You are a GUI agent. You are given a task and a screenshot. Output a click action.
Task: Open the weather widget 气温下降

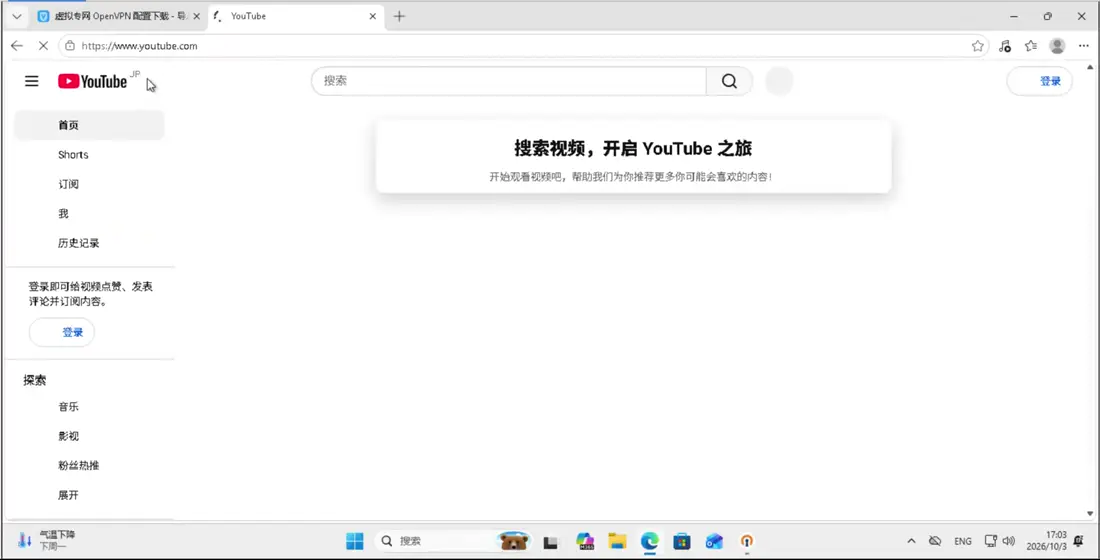click(x=47, y=540)
